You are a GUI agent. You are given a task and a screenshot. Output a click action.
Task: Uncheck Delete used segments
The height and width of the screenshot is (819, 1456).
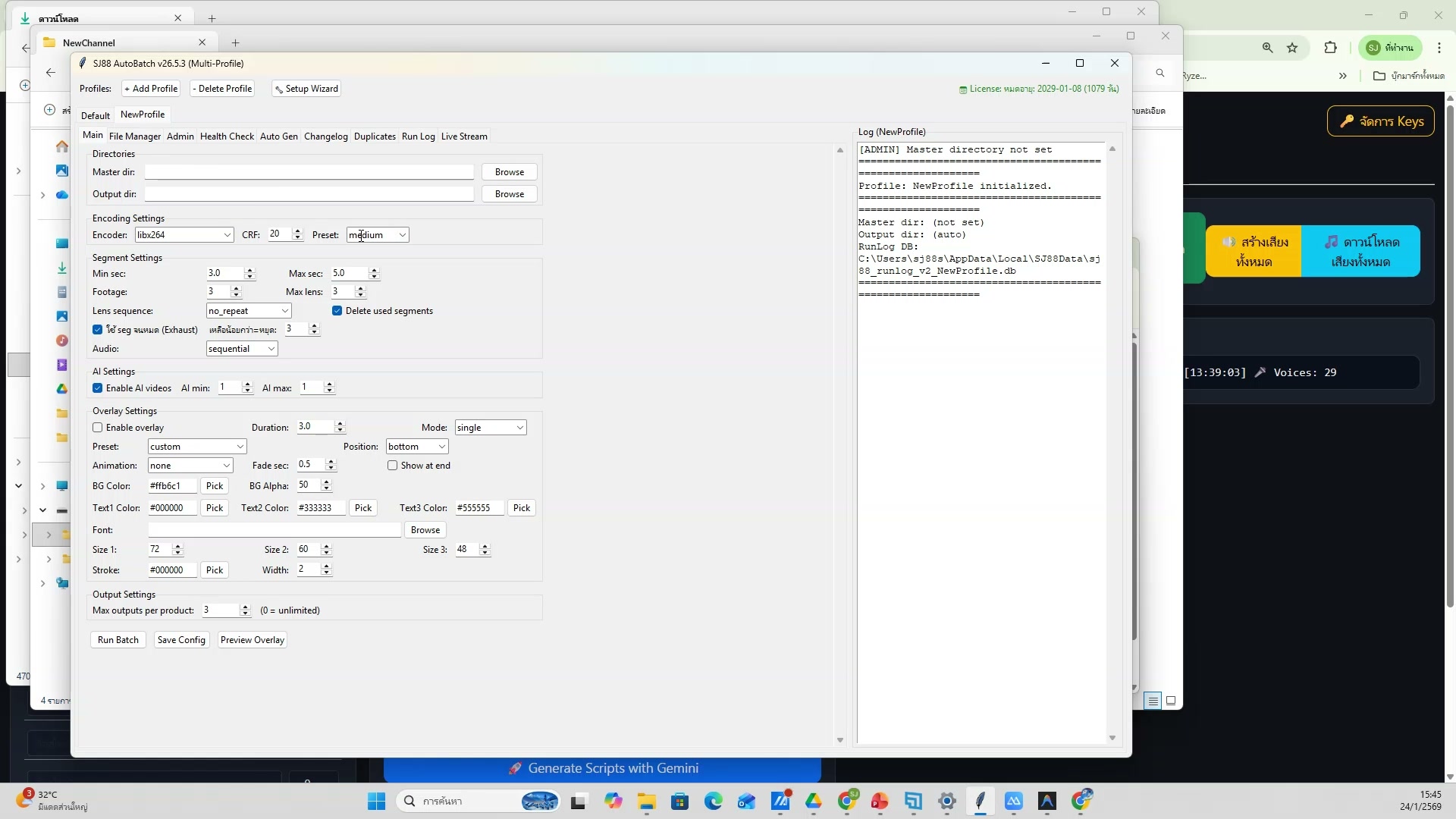pos(337,311)
